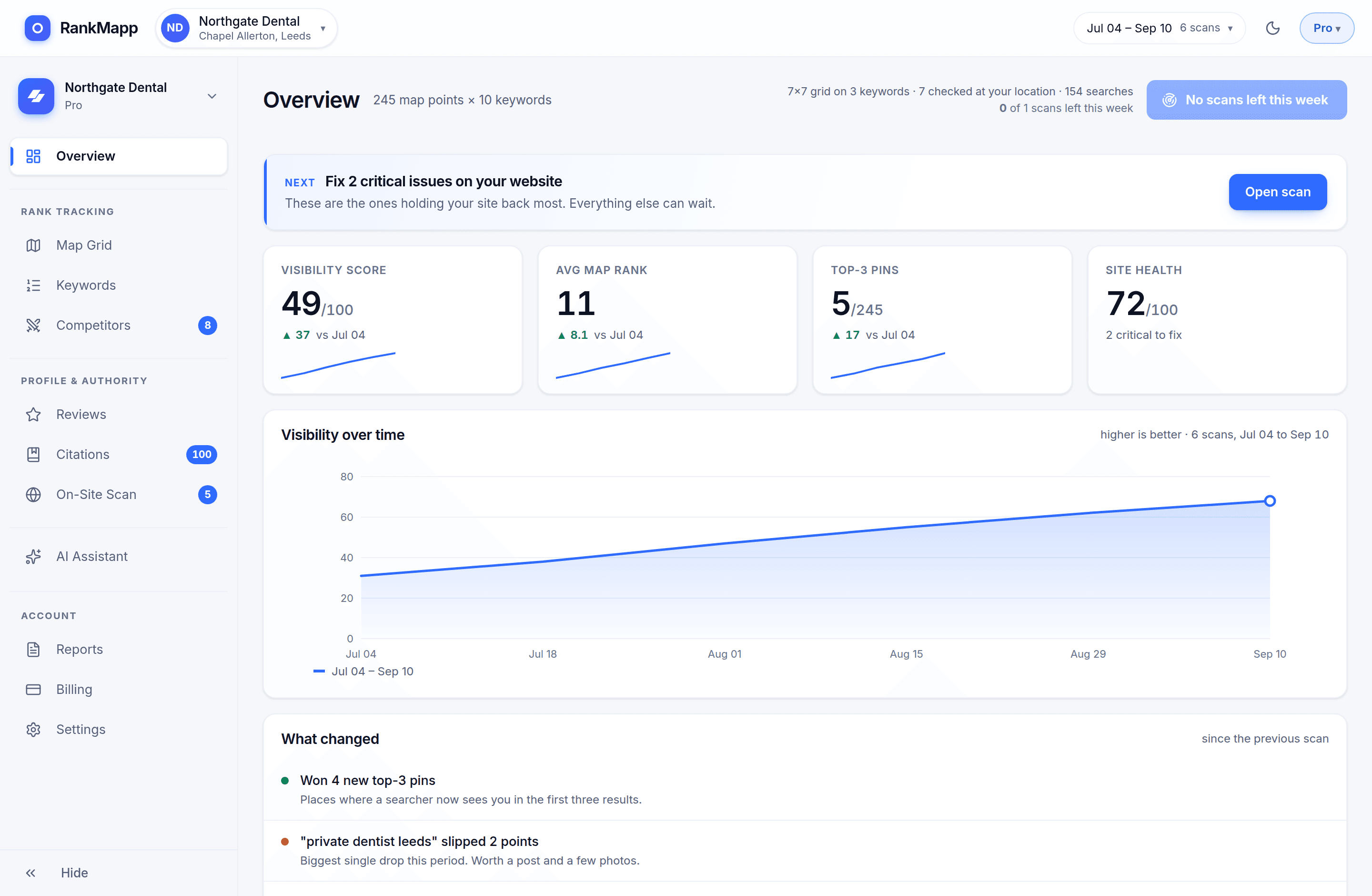Click No scans left this week button

click(1246, 100)
